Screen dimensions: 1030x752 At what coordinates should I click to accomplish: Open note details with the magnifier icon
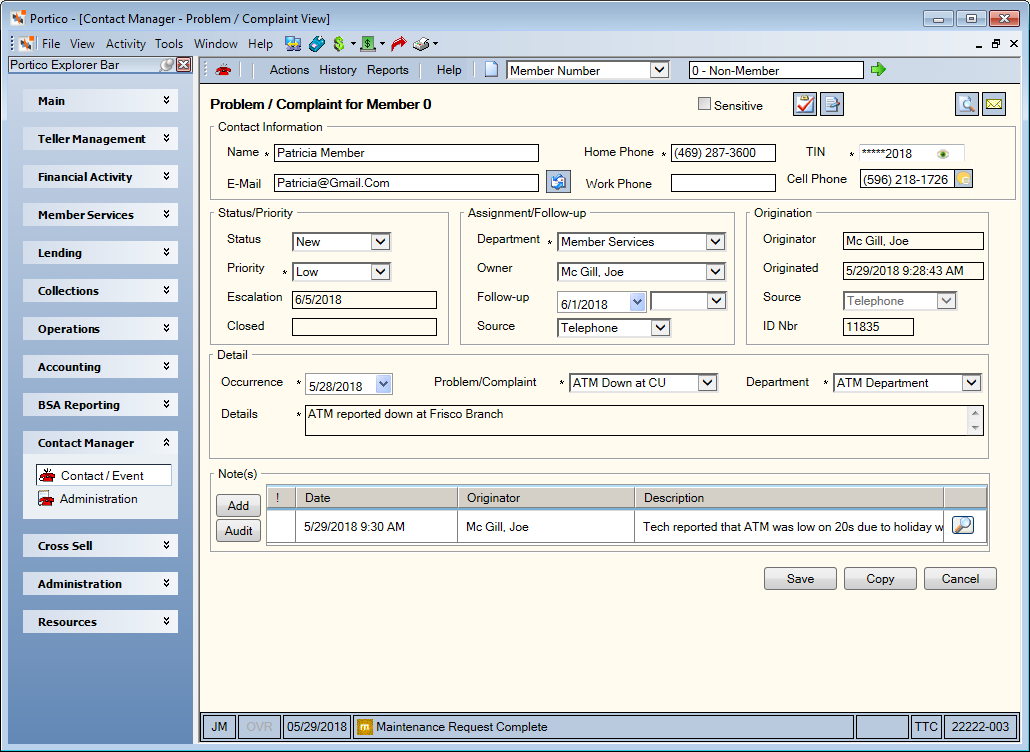point(962,525)
